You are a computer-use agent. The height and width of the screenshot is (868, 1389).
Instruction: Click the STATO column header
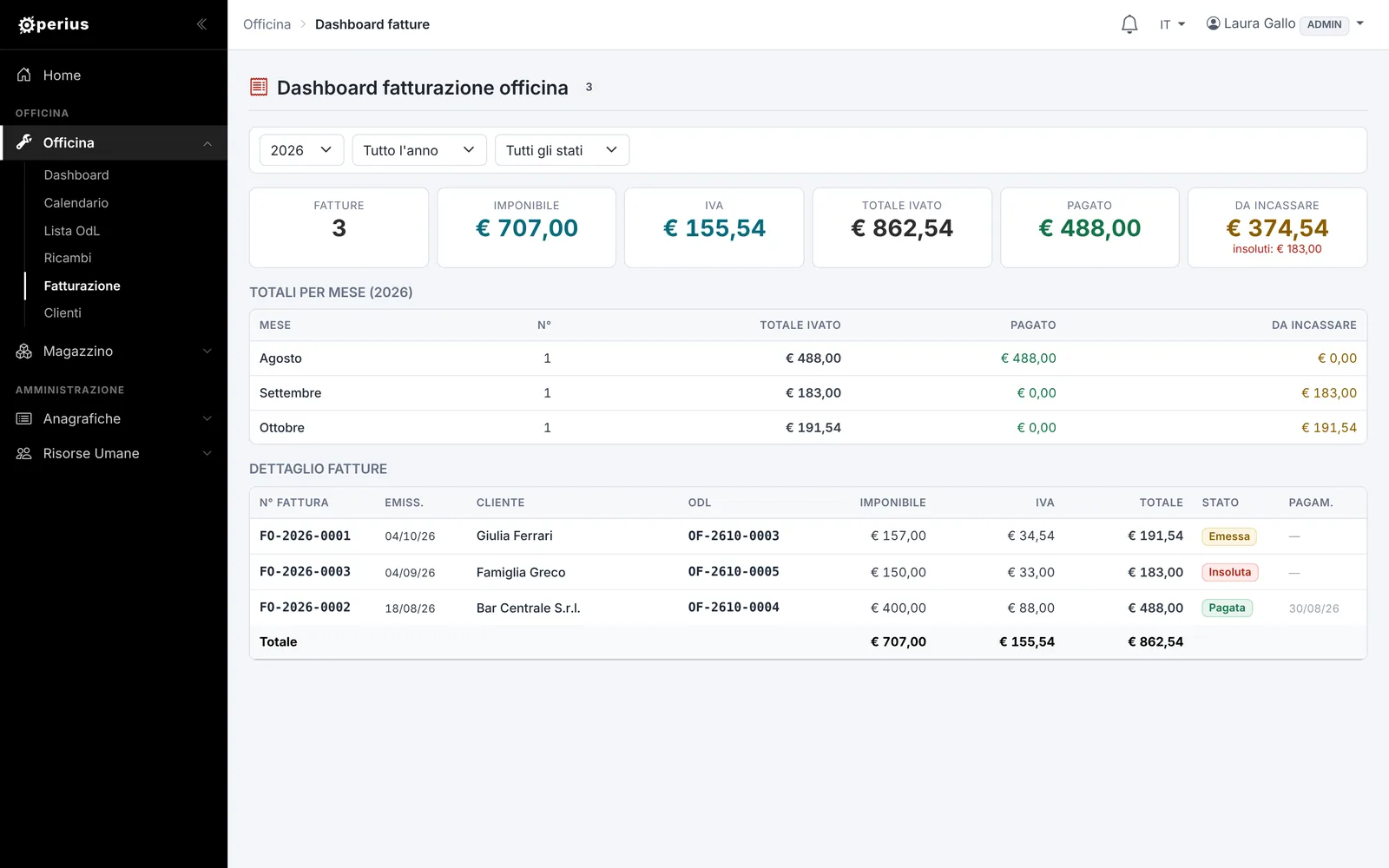[1220, 503]
